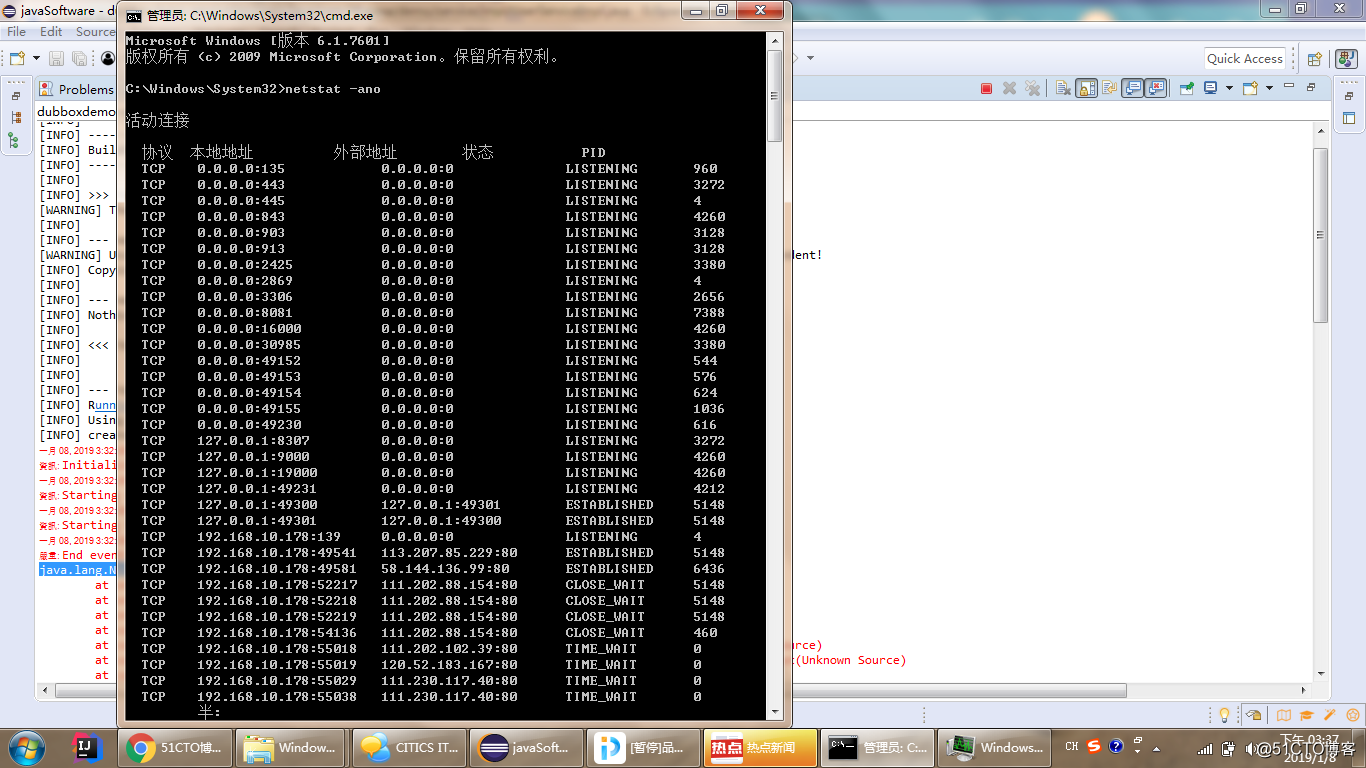
Task: Click foreign address 113.207.85.229:80
Action: 449,553
